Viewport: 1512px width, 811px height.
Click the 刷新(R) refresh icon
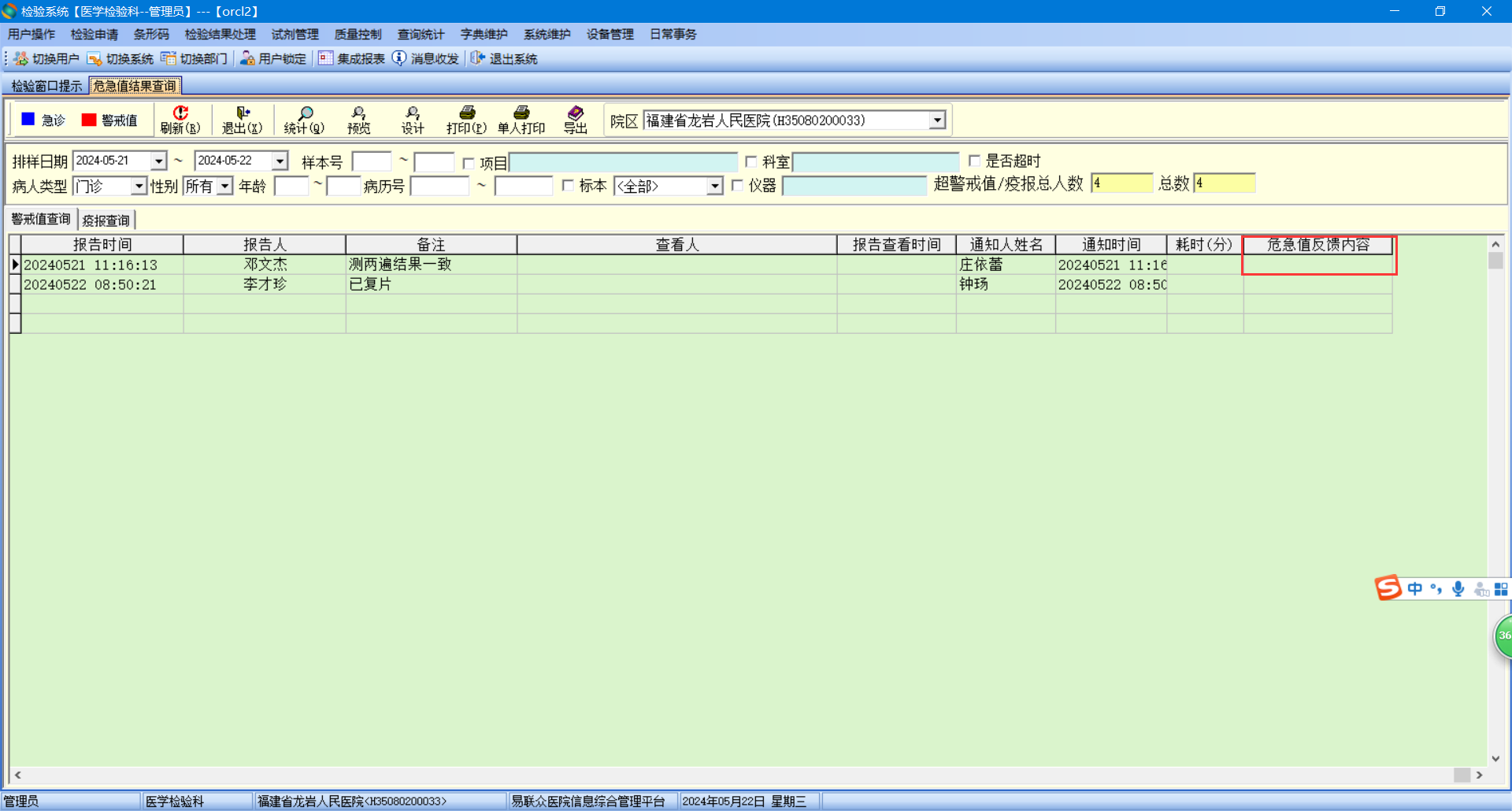180,113
